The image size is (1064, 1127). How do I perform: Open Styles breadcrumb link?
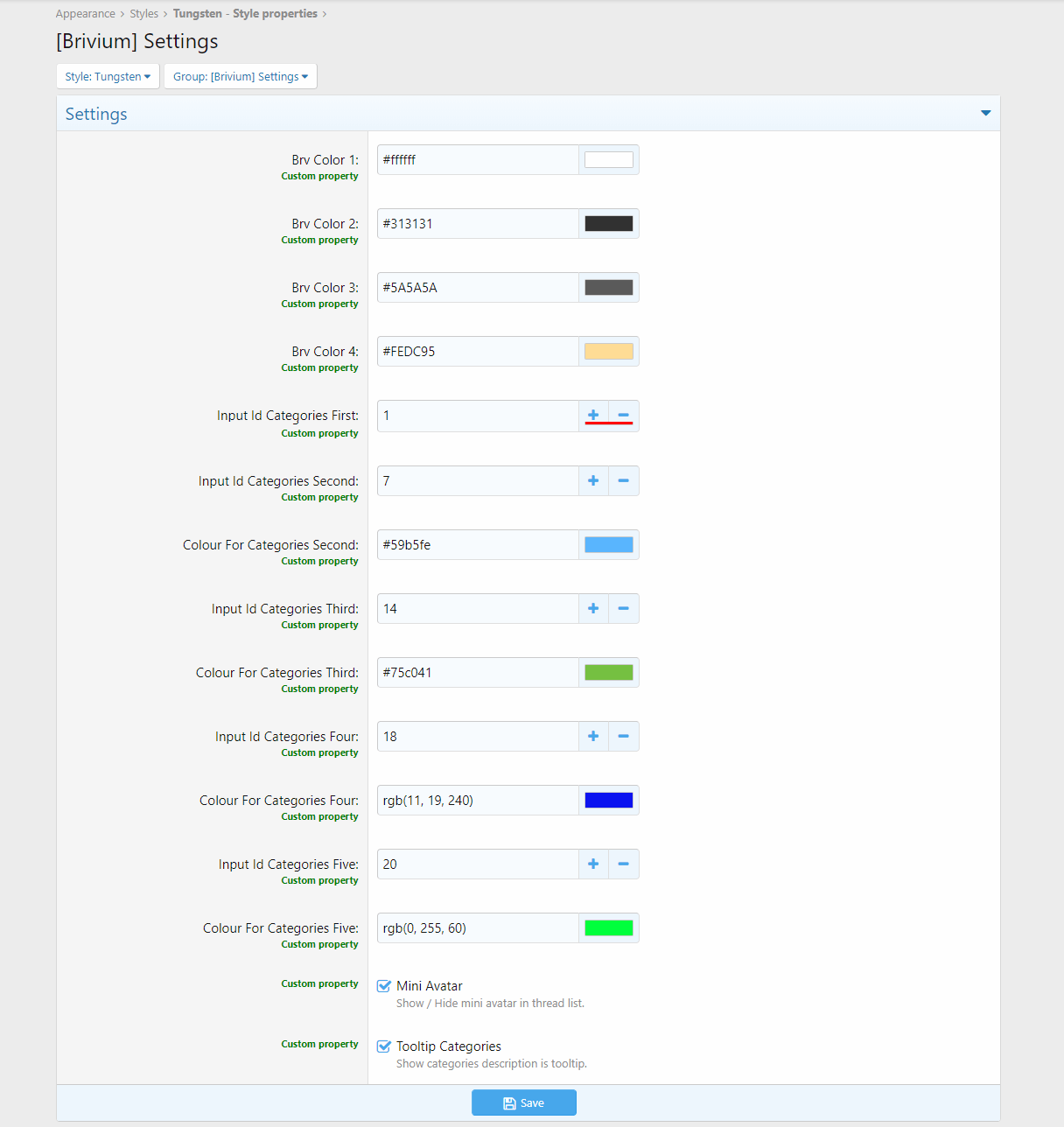(144, 14)
